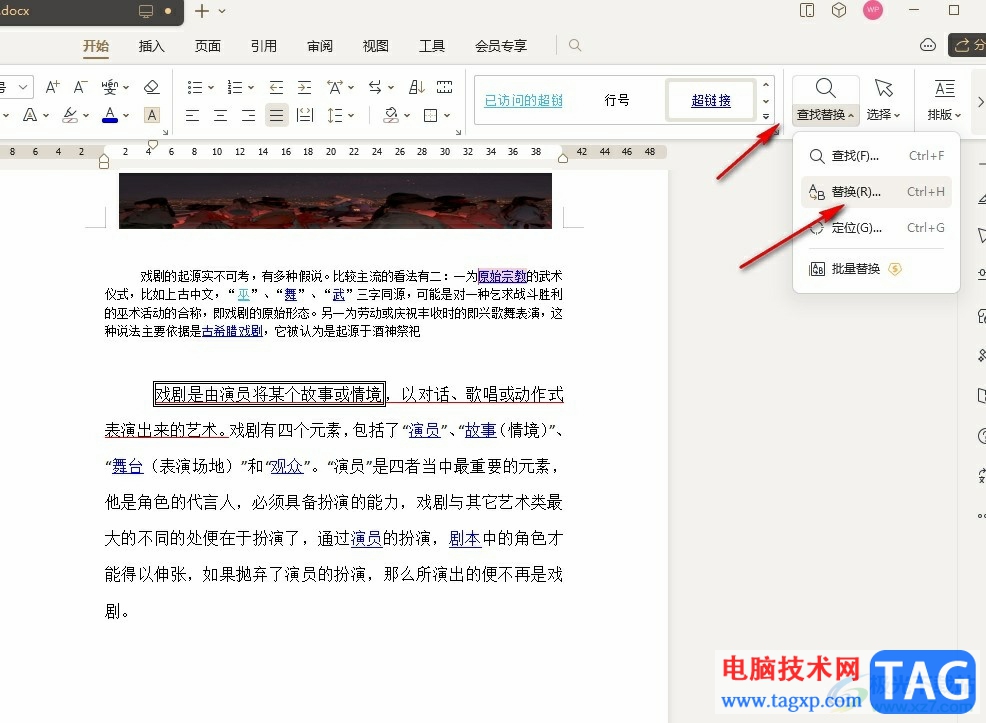
Task: Click the paragraph shading bucket icon
Action: (x=391, y=116)
